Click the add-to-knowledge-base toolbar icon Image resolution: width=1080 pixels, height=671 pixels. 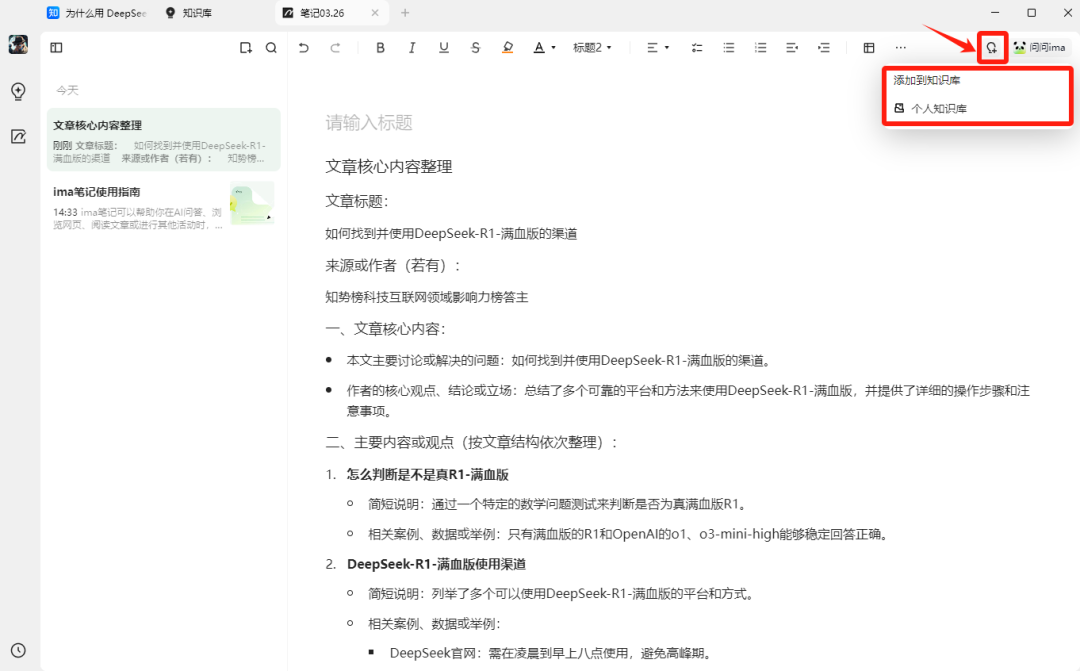992,48
